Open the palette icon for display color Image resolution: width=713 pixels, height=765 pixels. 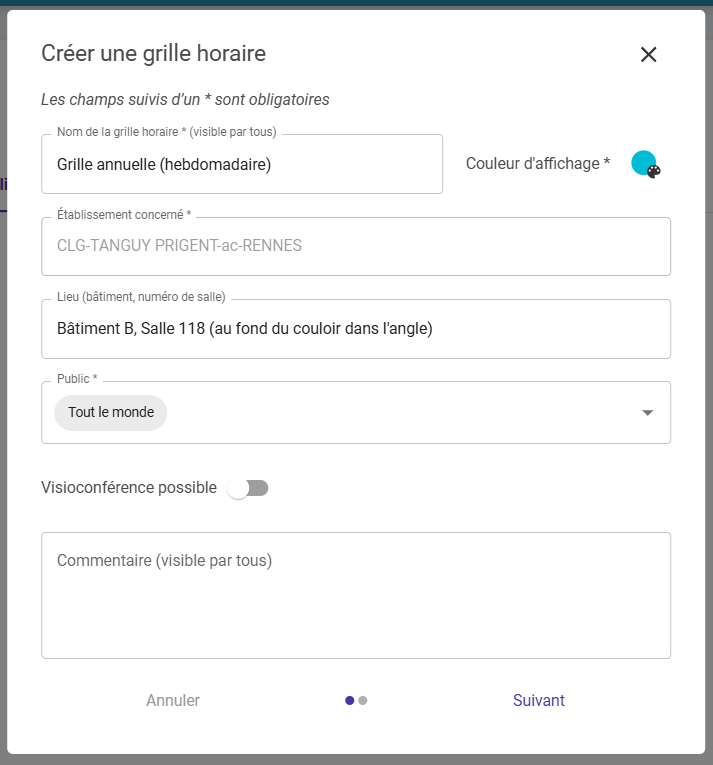click(x=654, y=171)
